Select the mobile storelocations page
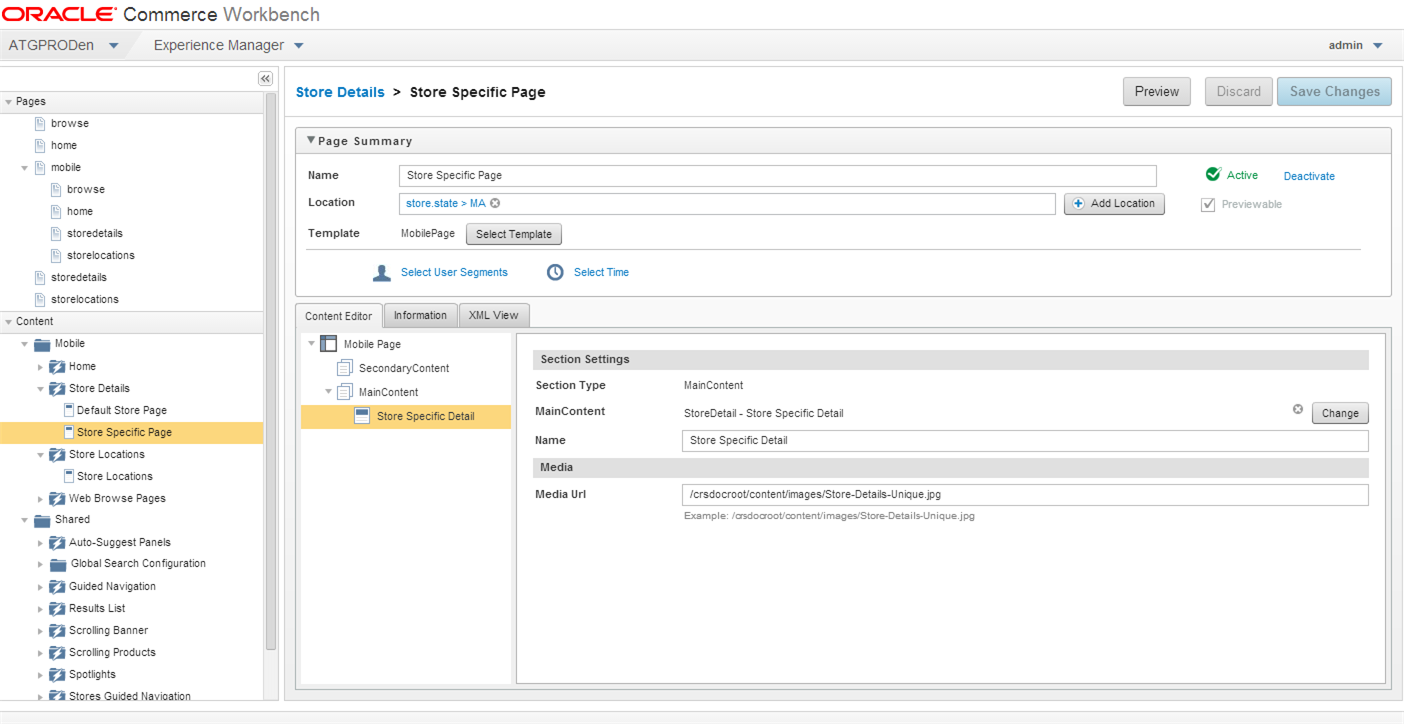 point(100,255)
